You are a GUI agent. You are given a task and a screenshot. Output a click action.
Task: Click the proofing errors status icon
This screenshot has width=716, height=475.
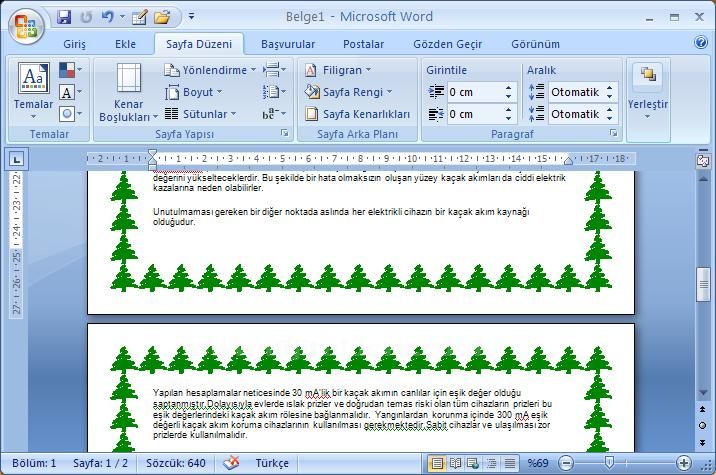[232, 463]
